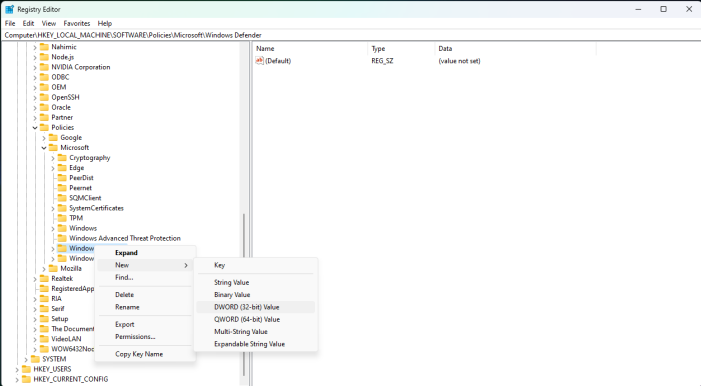Click the TPM folder icon

pos(62,218)
